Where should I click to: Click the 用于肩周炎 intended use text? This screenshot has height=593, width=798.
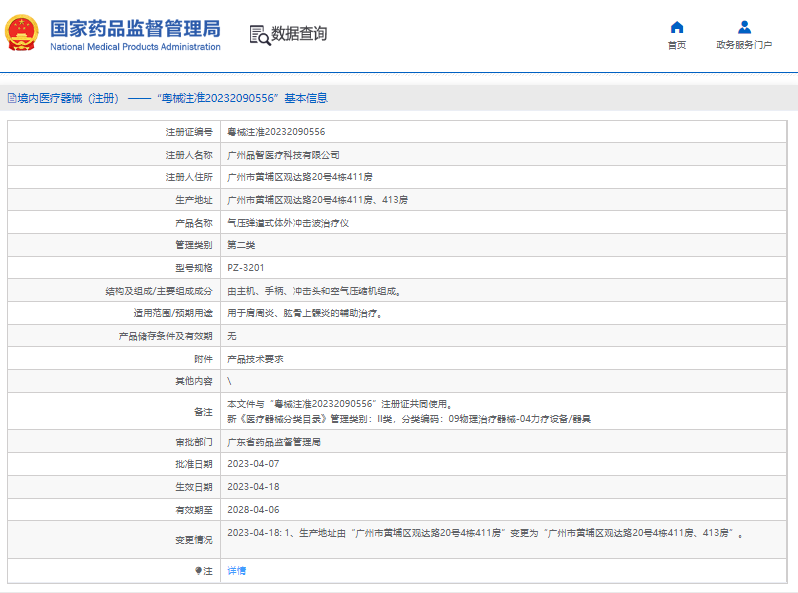pyautogui.click(x=304, y=313)
